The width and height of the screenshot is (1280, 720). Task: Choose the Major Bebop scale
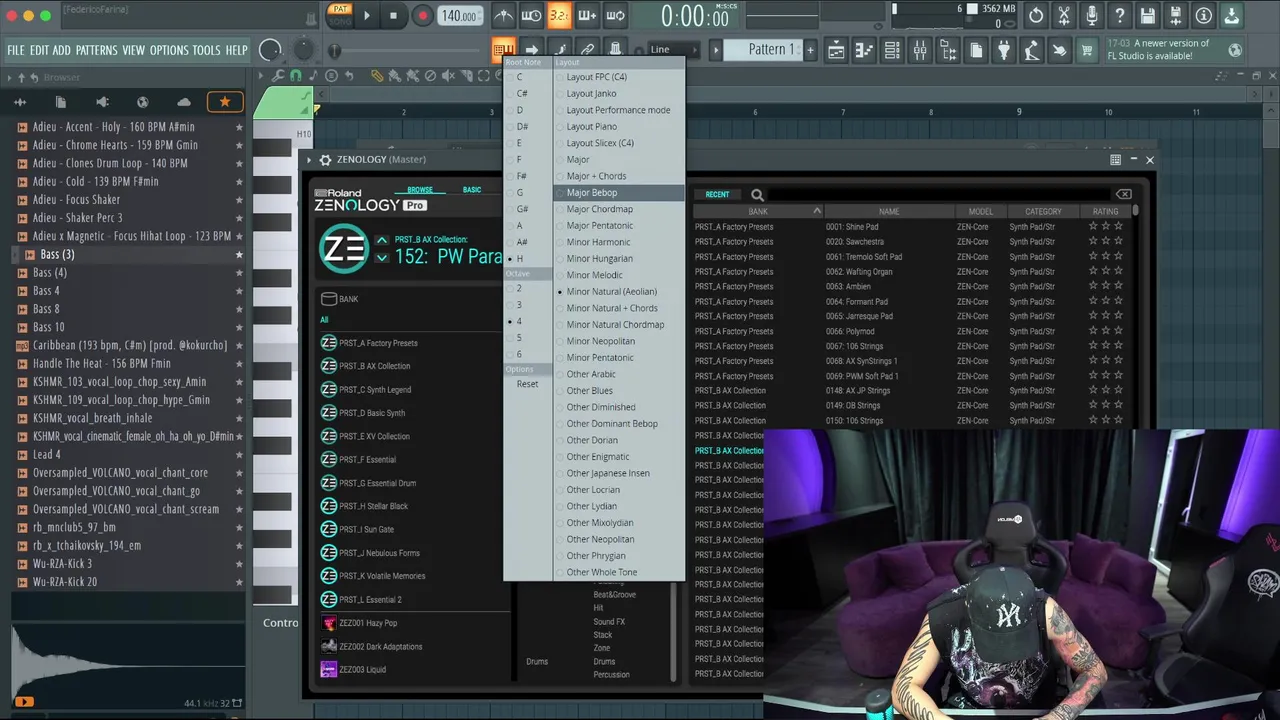click(x=618, y=193)
